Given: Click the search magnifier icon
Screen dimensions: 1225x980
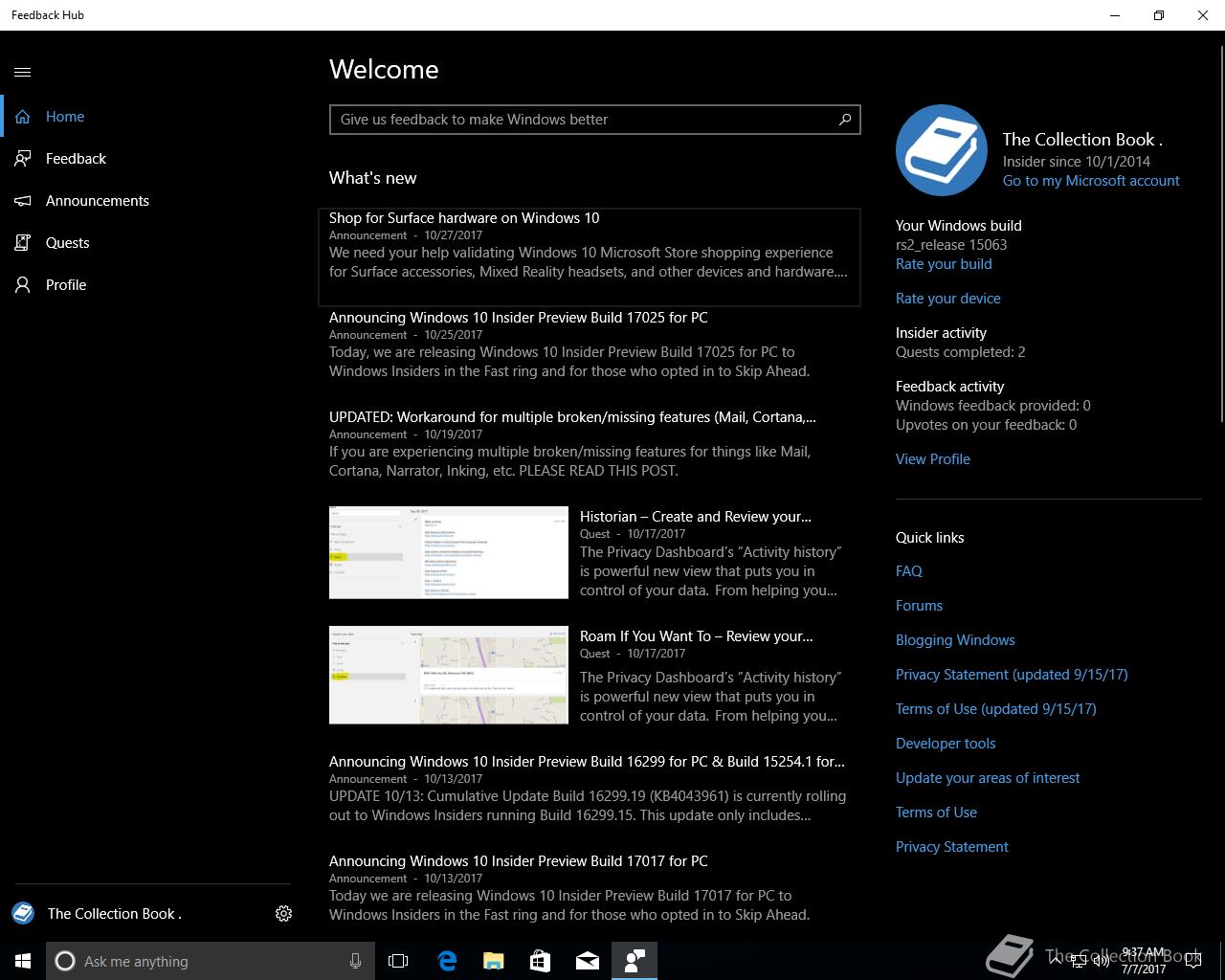Looking at the screenshot, I should [x=845, y=120].
